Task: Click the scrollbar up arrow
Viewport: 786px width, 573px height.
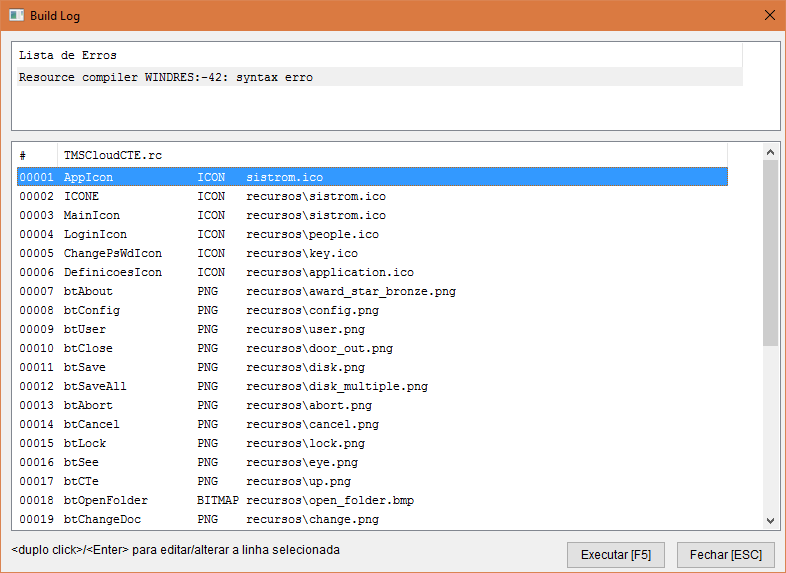Action: click(770, 152)
